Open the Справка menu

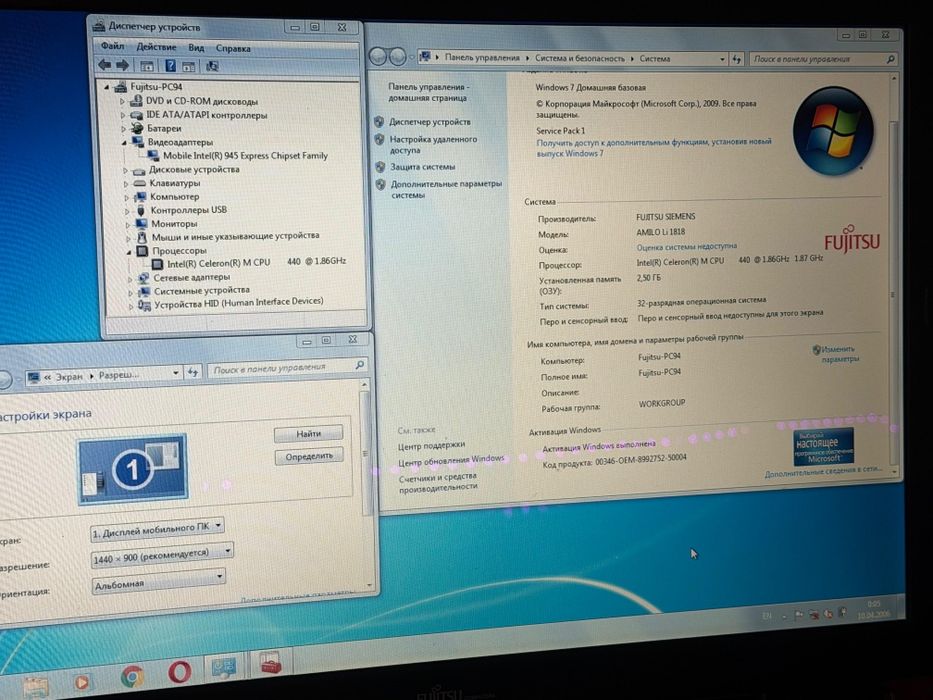pyautogui.click(x=233, y=48)
